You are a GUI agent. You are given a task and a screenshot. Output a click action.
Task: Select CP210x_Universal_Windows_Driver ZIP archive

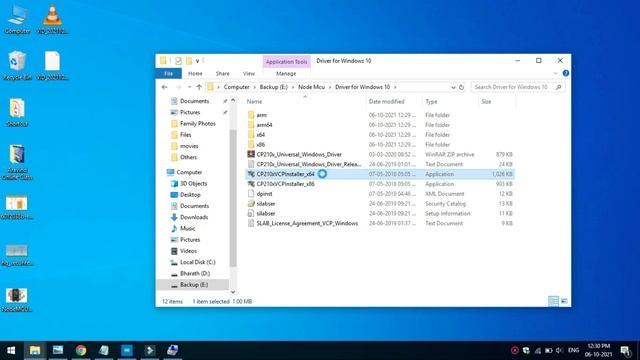(299, 154)
